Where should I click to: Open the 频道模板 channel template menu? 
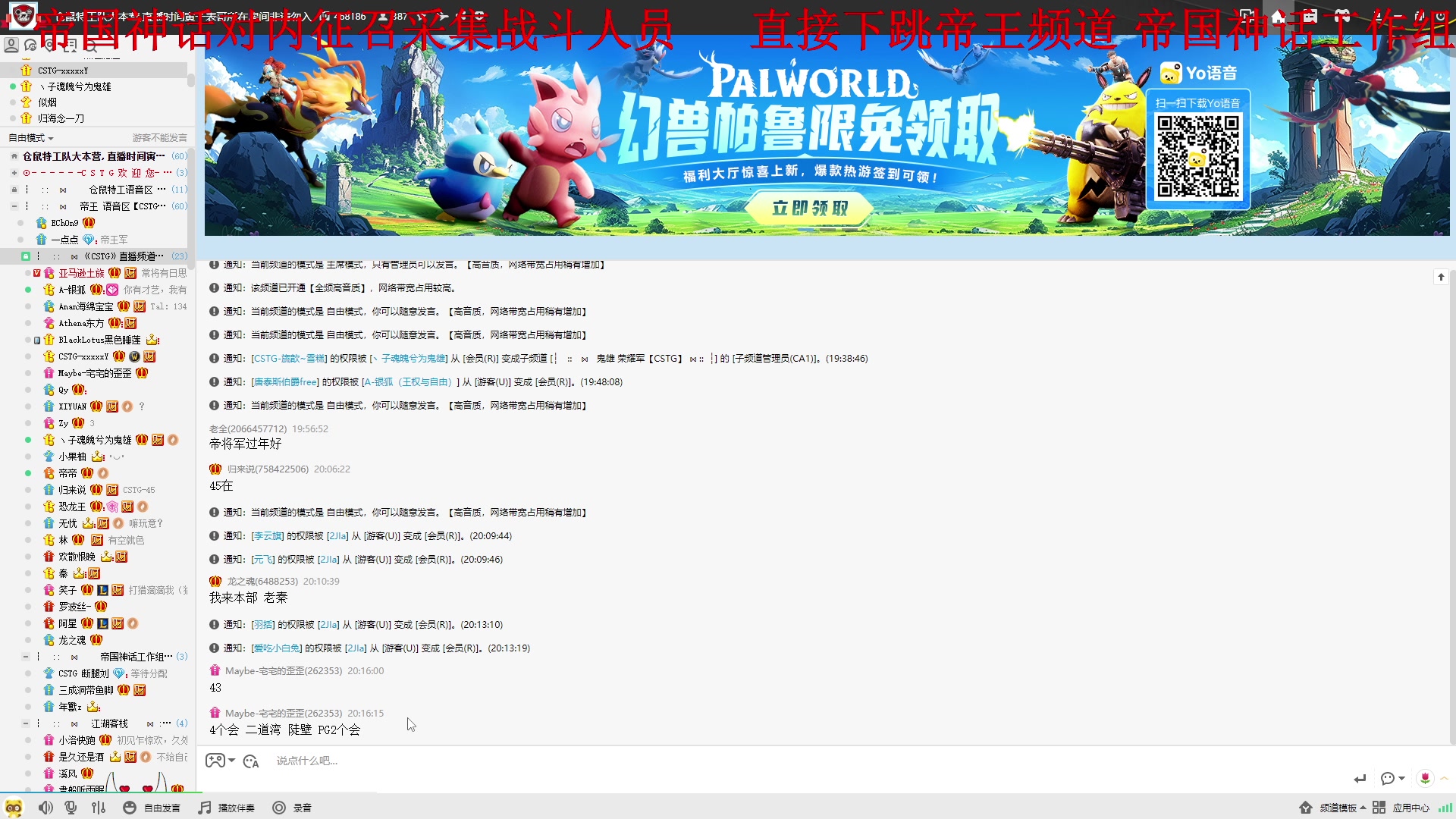(1337, 808)
